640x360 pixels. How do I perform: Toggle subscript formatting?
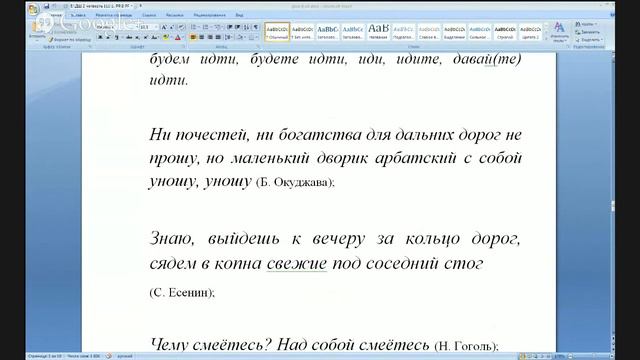click(138, 37)
